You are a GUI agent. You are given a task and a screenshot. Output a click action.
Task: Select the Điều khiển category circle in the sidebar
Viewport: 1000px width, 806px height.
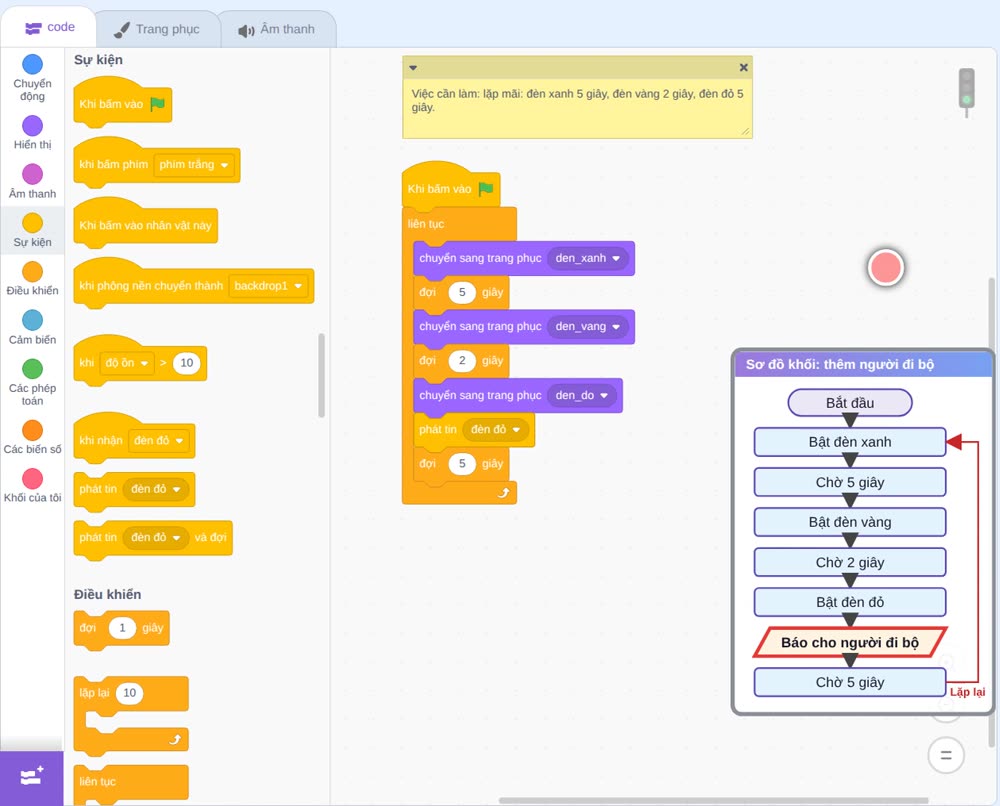coord(33,272)
